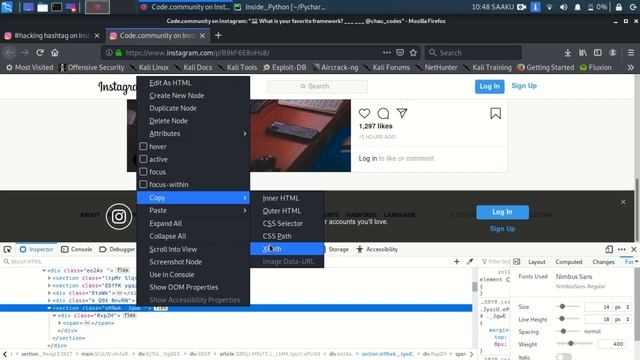Open the Kali applications menu icon
The width and height of the screenshot is (640, 360).
7,7
